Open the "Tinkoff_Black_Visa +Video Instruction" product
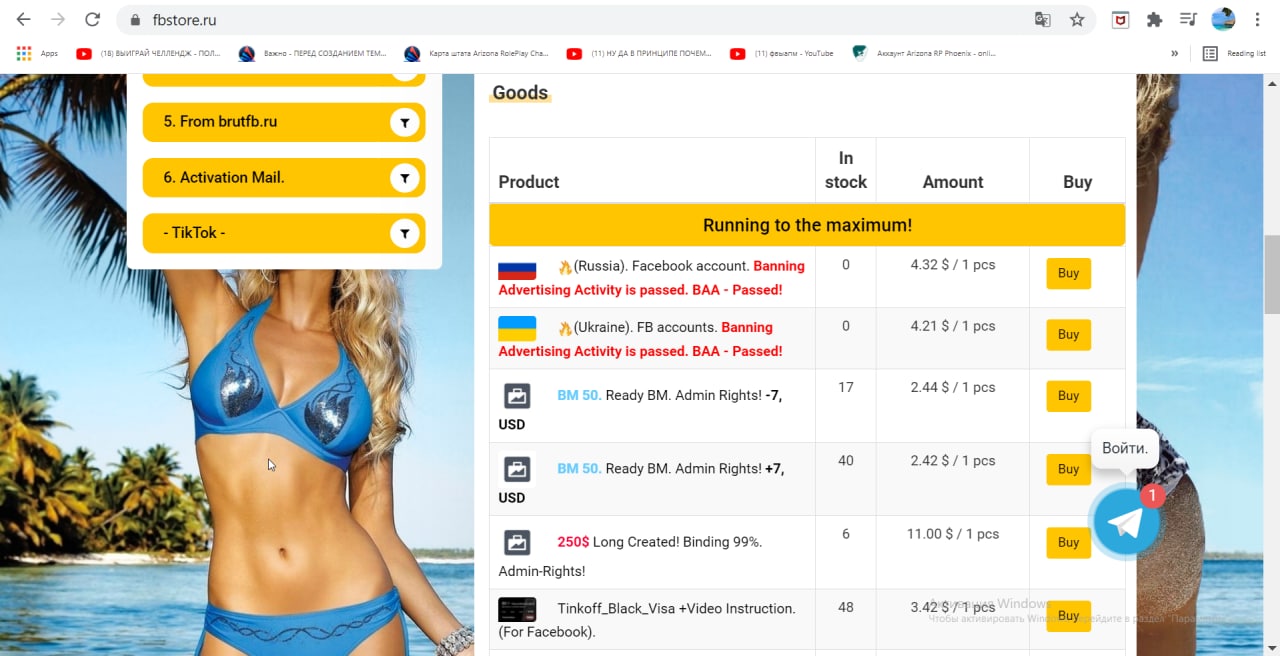The height and width of the screenshot is (656, 1280). click(x=647, y=619)
